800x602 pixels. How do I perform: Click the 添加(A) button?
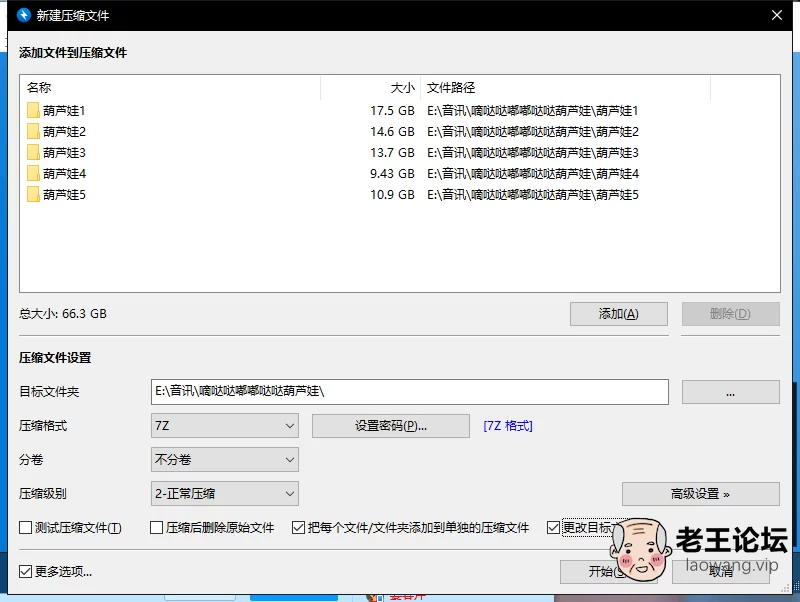[618, 314]
